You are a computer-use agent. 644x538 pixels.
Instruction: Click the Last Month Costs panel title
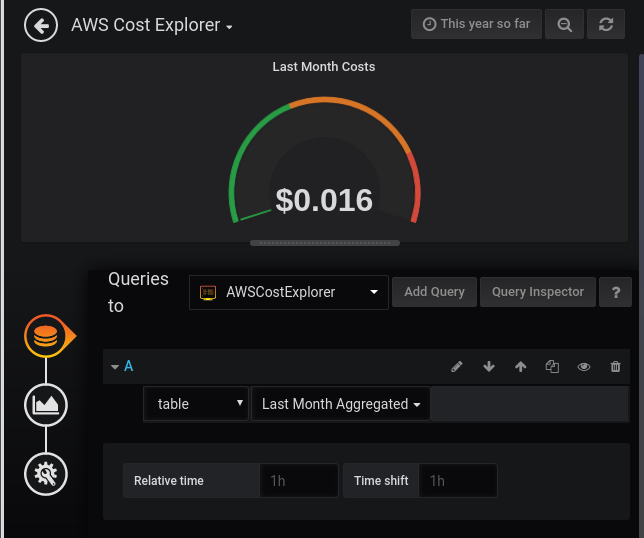[x=324, y=67]
